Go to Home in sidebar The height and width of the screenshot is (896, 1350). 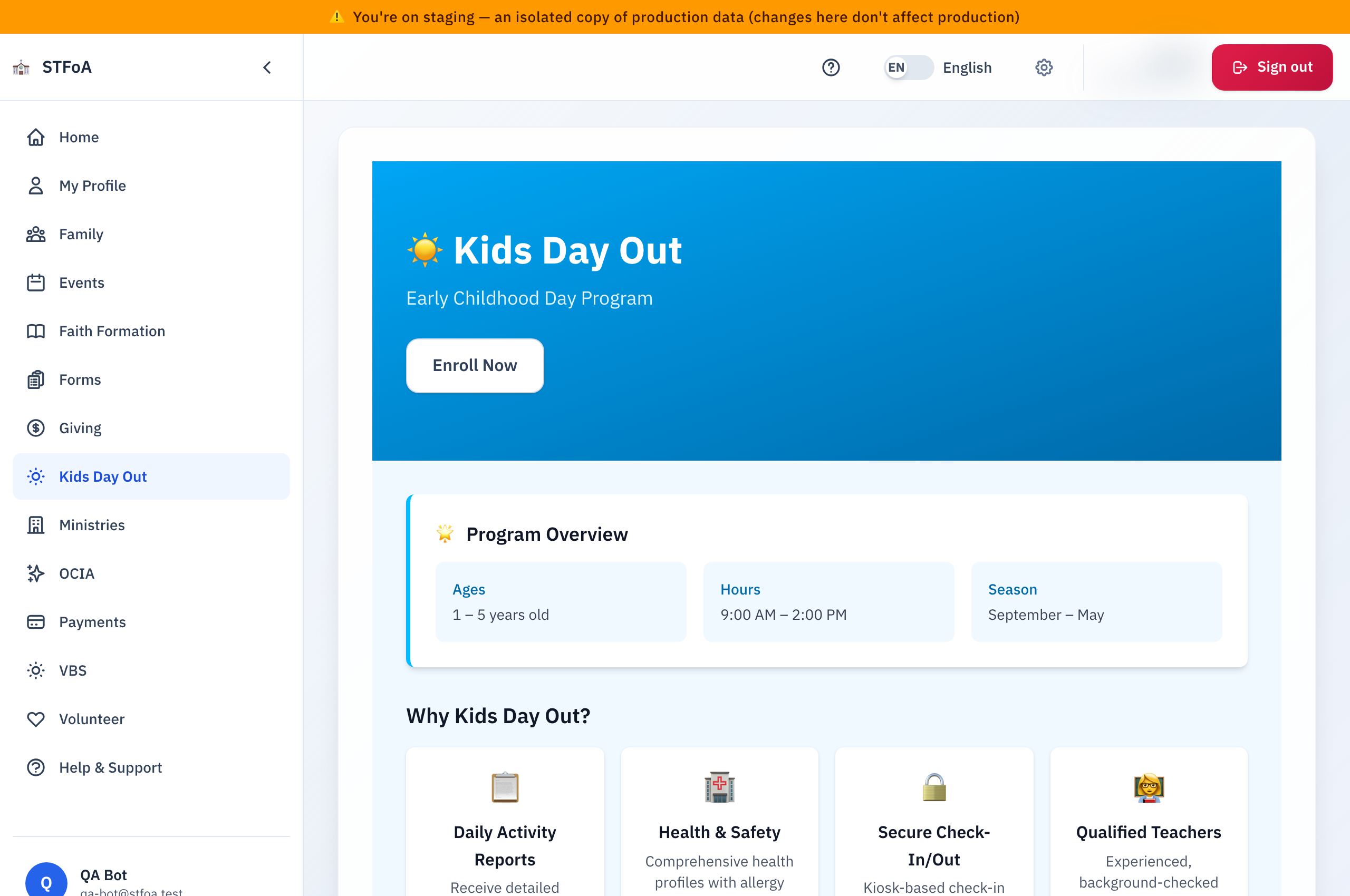pos(151,137)
